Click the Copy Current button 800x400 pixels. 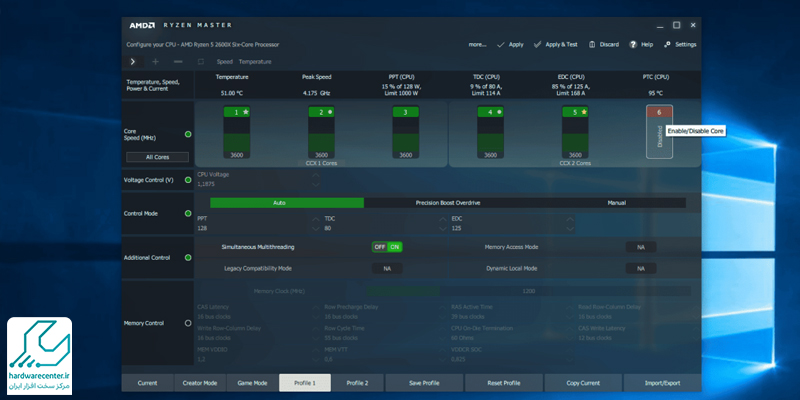coord(583,383)
